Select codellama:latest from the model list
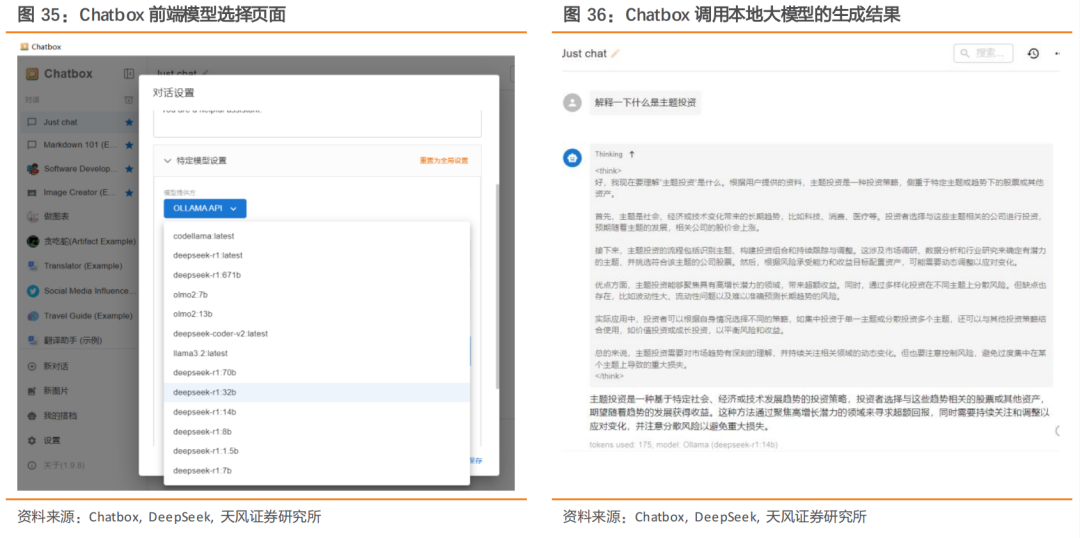1080x538 pixels. coord(317,236)
